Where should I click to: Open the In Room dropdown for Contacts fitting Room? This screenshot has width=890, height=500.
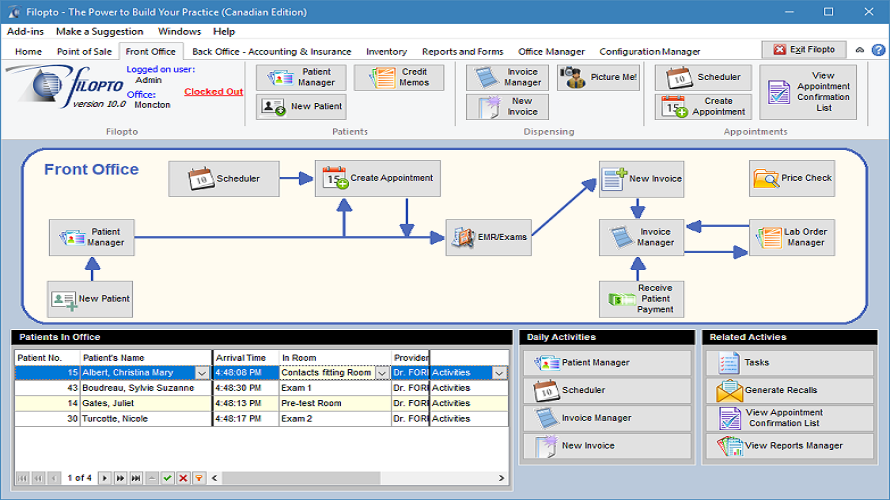click(x=382, y=373)
